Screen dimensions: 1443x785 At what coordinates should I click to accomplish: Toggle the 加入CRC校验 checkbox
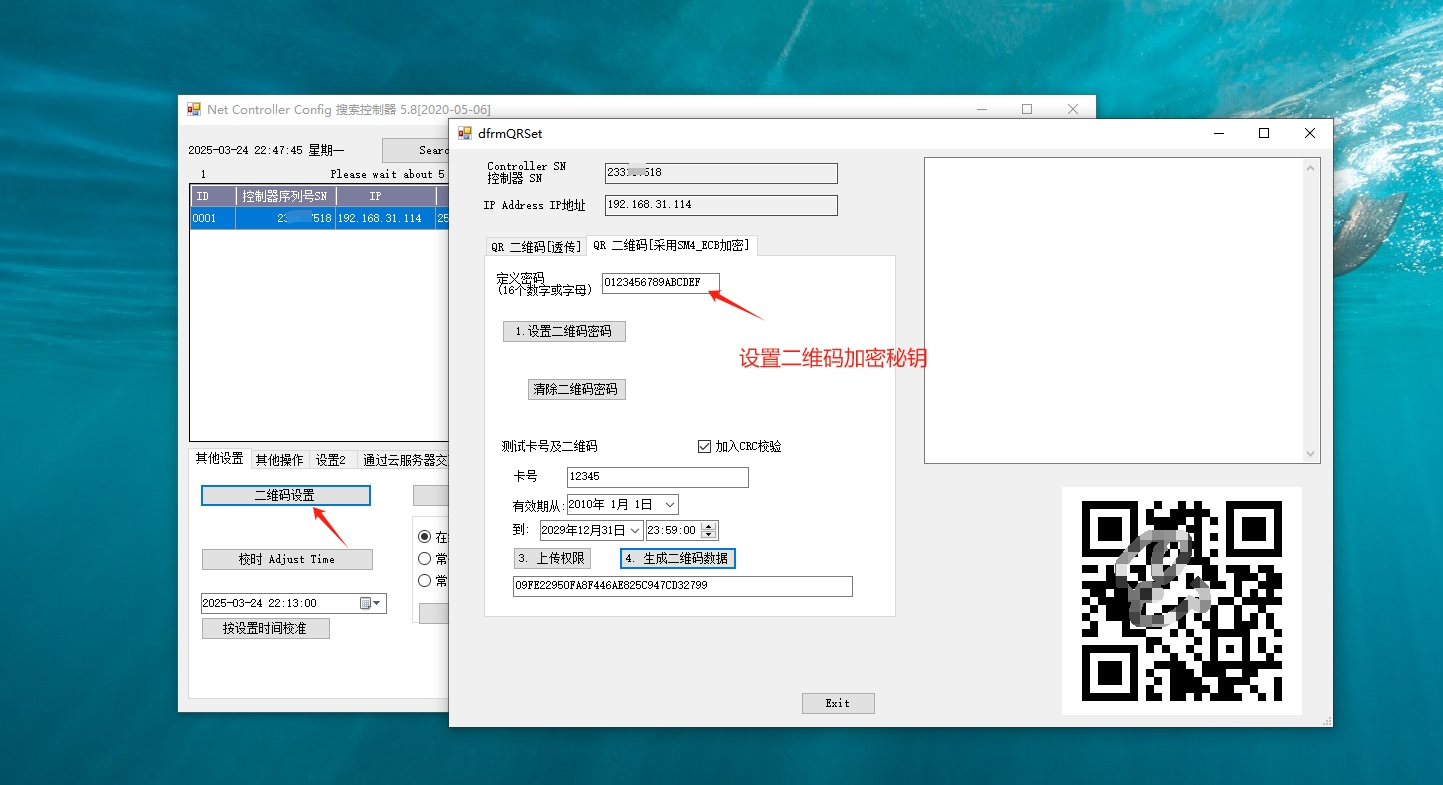(x=704, y=447)
